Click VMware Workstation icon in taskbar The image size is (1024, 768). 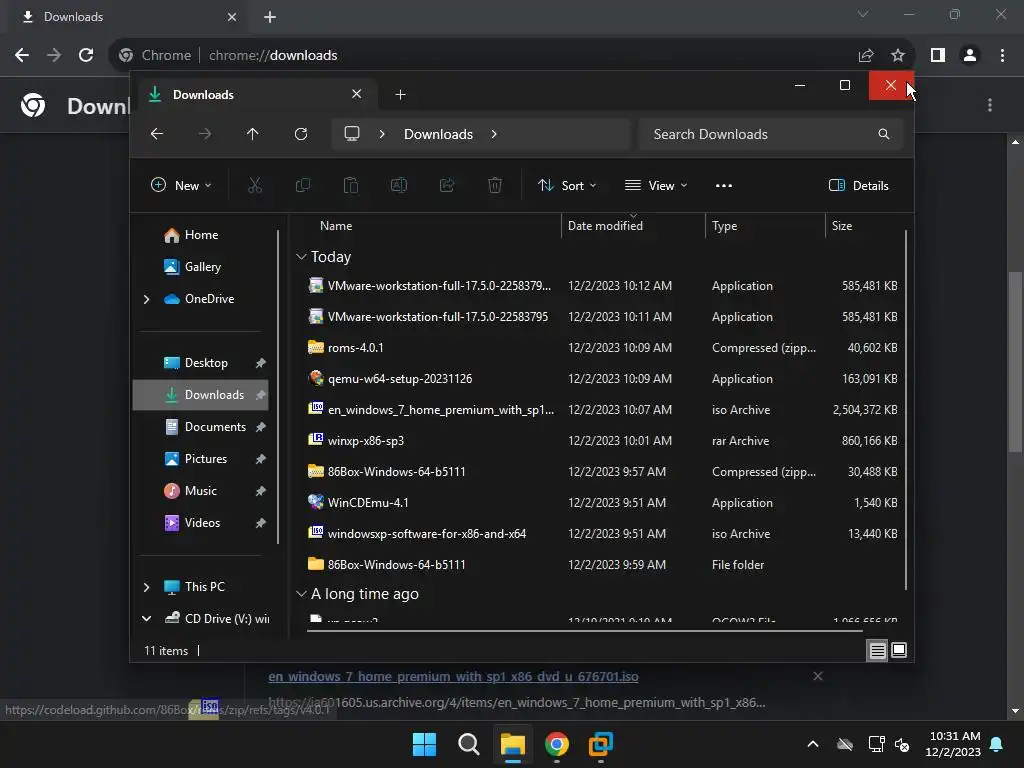click(600, 744)
